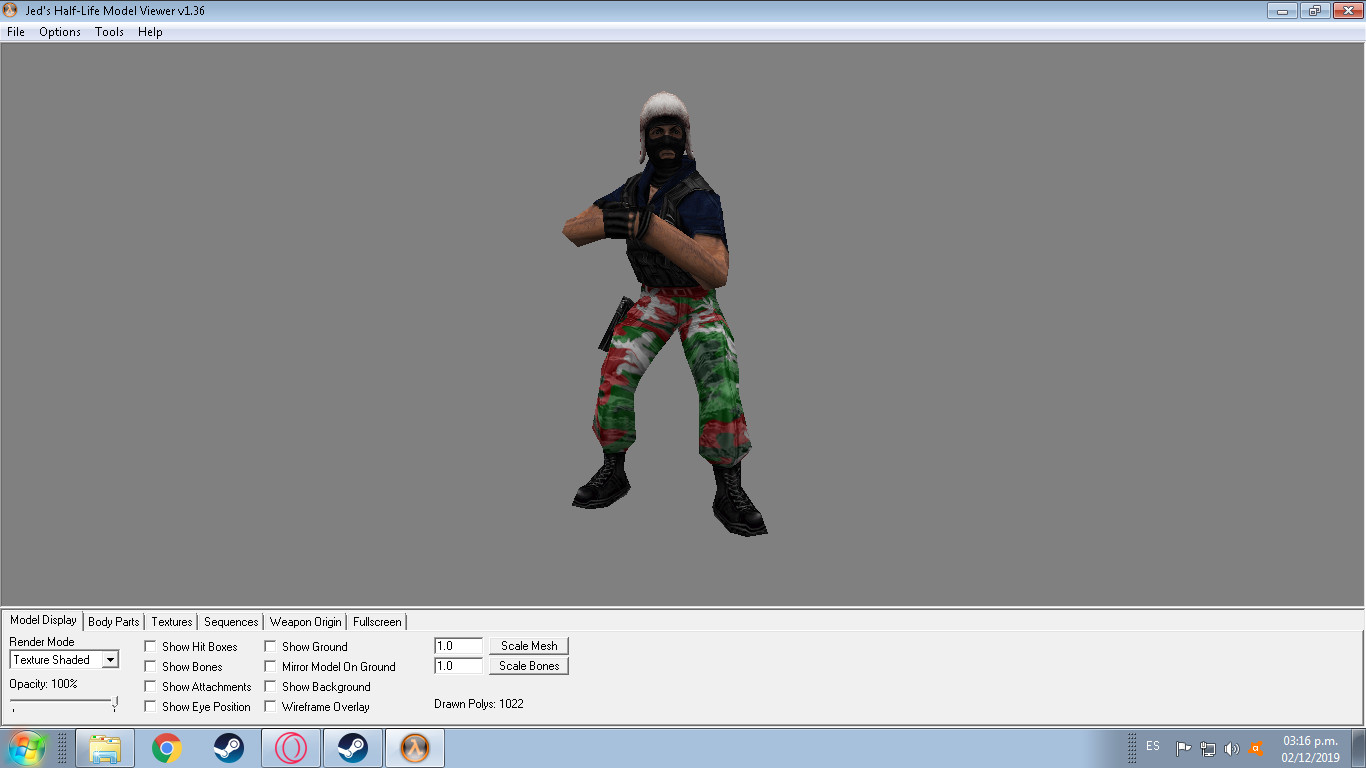
Task: Switch to Fullscreen tab
Action: [x=377, y=622]
